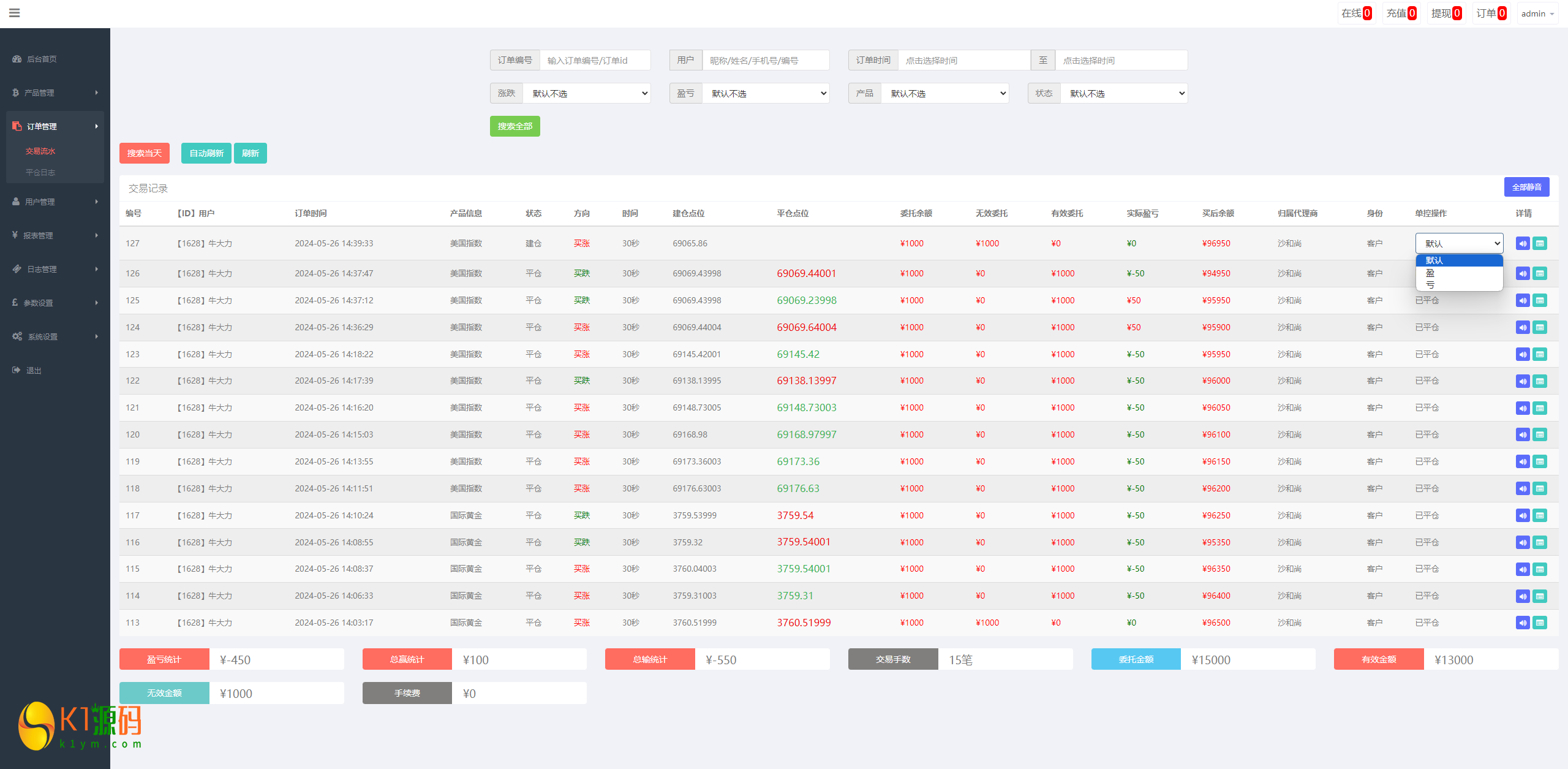The height and width of the screenshot is (769, 1568).
Task: Click the 系统设置 gears icon
Action: [17, 336]
